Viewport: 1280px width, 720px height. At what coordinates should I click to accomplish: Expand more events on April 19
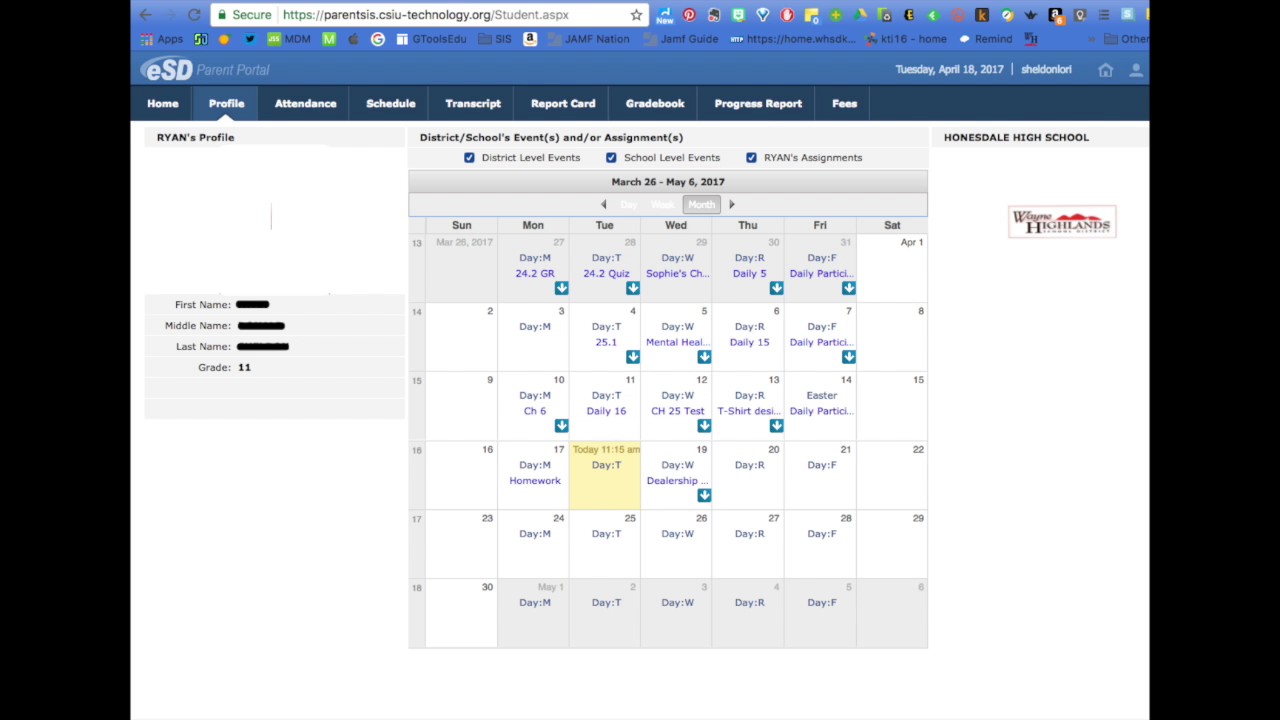click(x=704, y=495)
